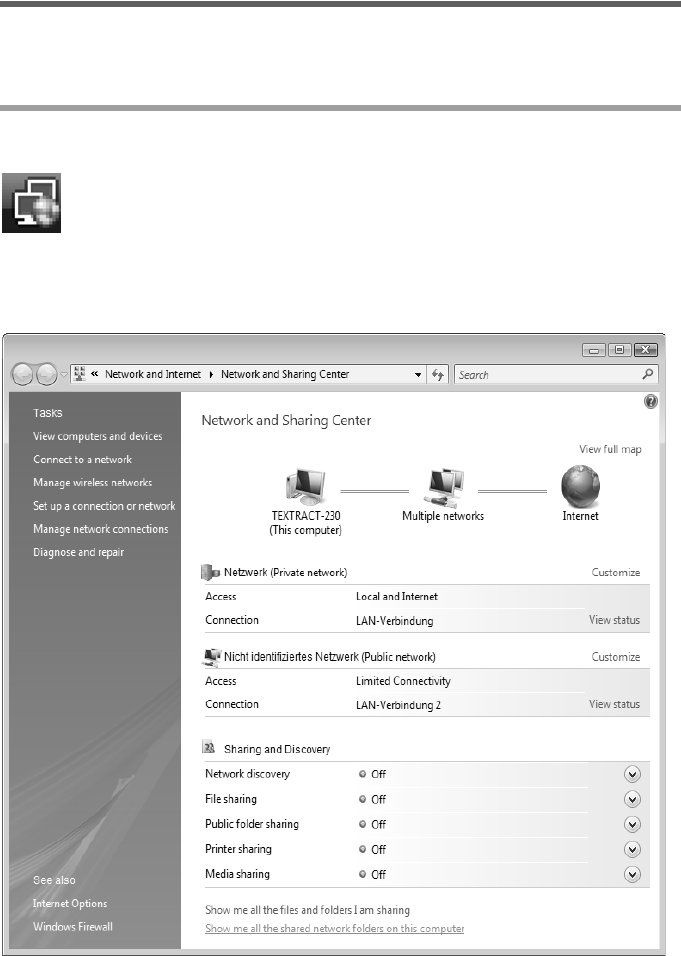
Task: Click the search magnifier icon
Action: tap(648, 374)
